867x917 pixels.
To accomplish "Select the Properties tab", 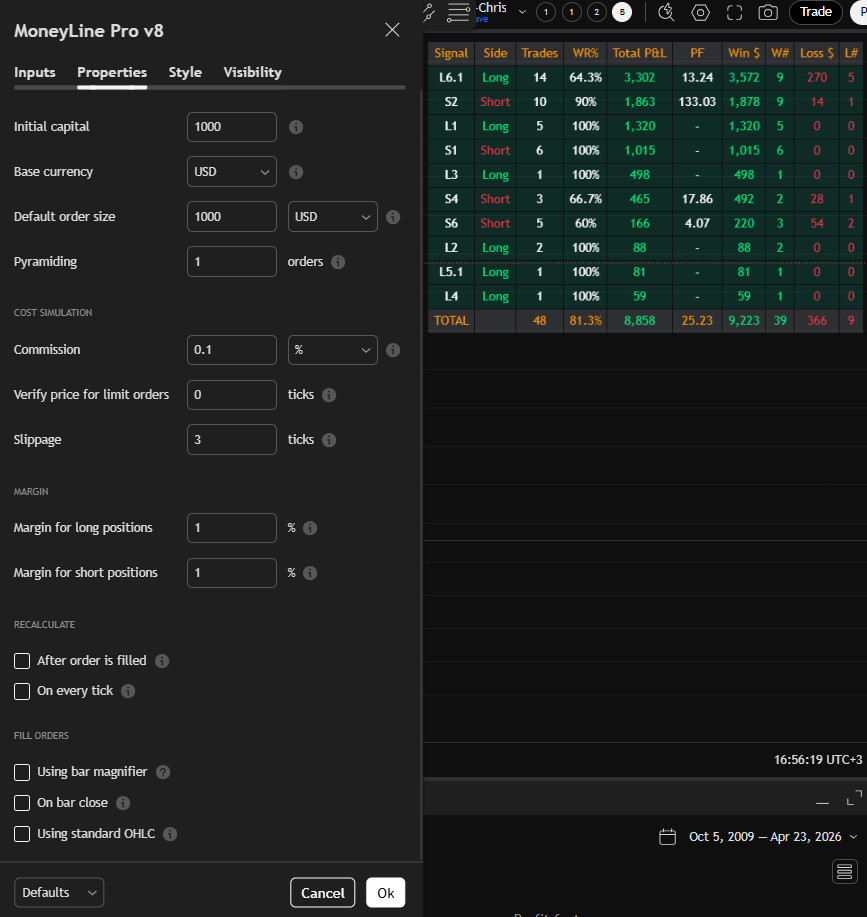I will click(112, 73).
